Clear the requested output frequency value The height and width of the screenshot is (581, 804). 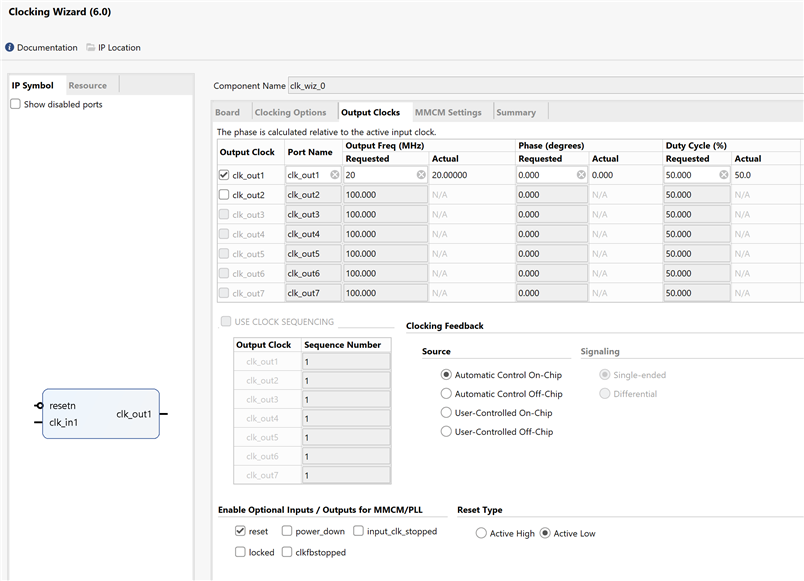point(421,175)
